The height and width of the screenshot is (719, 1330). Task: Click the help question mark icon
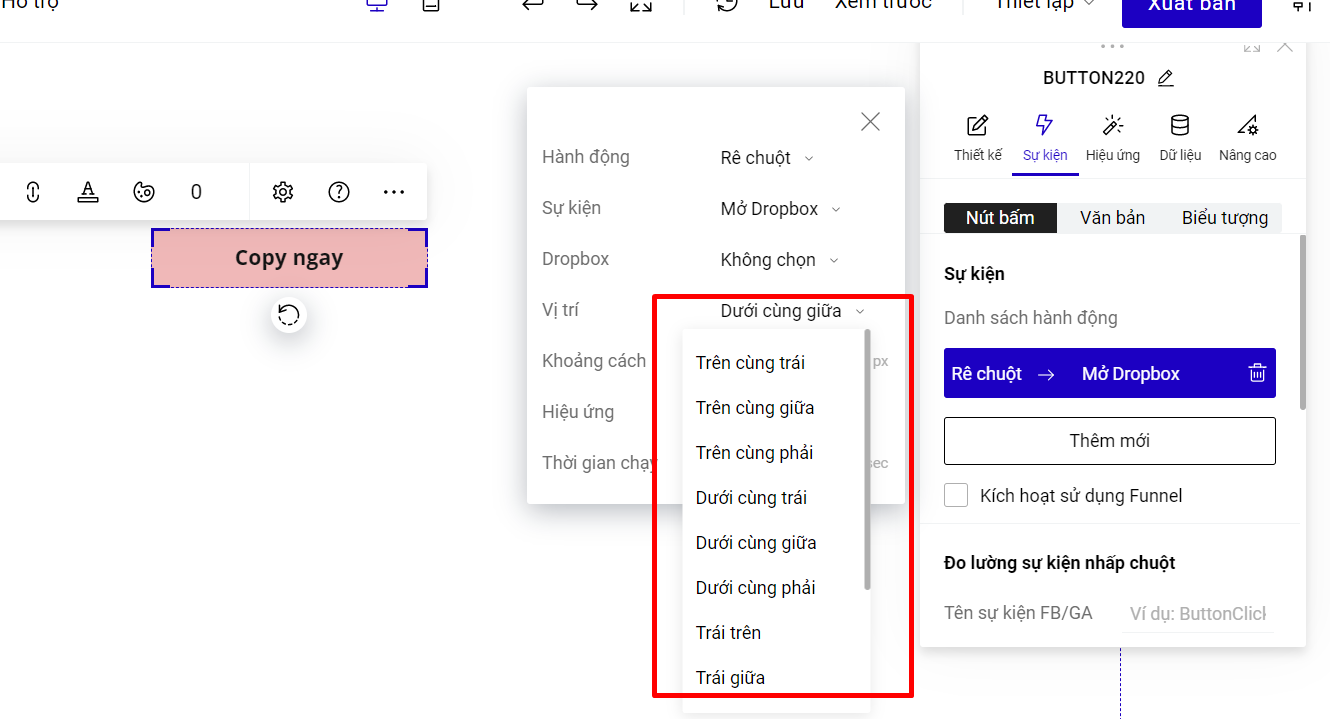[339, 192]
